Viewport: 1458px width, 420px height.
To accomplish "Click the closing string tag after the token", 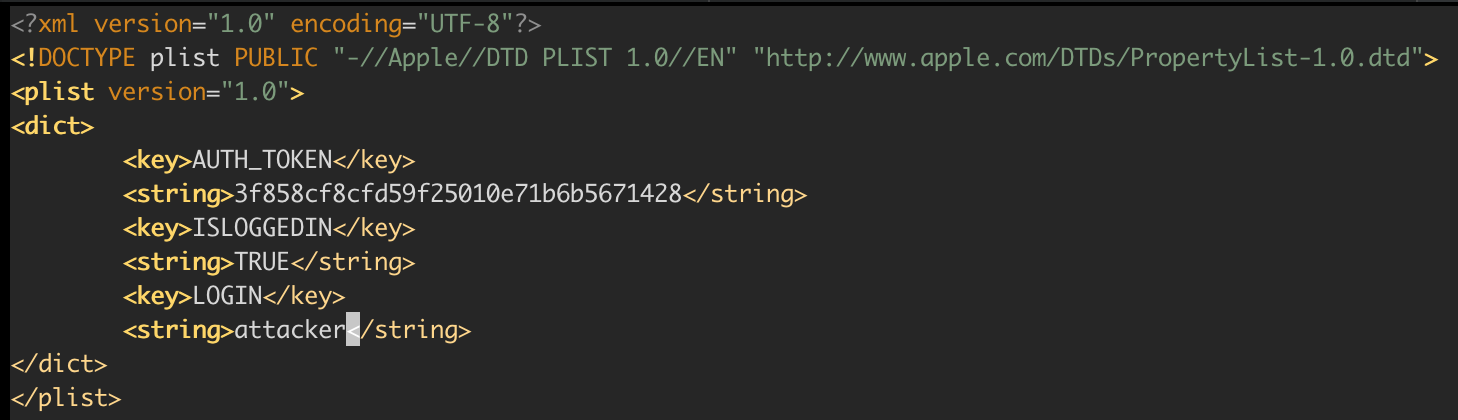I will [x=744, y=194].
